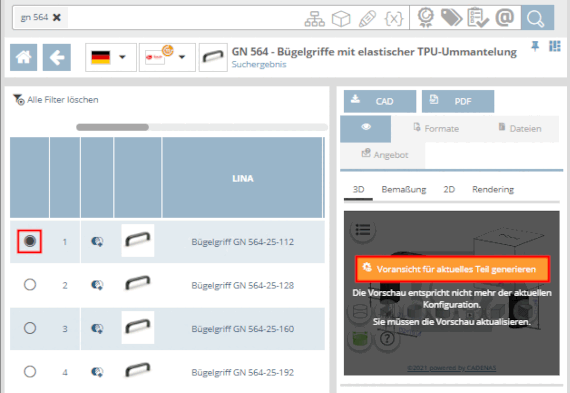The height and width of the screenshot is (393, 570).
Task: Click Voransicht für aktuelles Teil generieren
Action: click(452, 269)
